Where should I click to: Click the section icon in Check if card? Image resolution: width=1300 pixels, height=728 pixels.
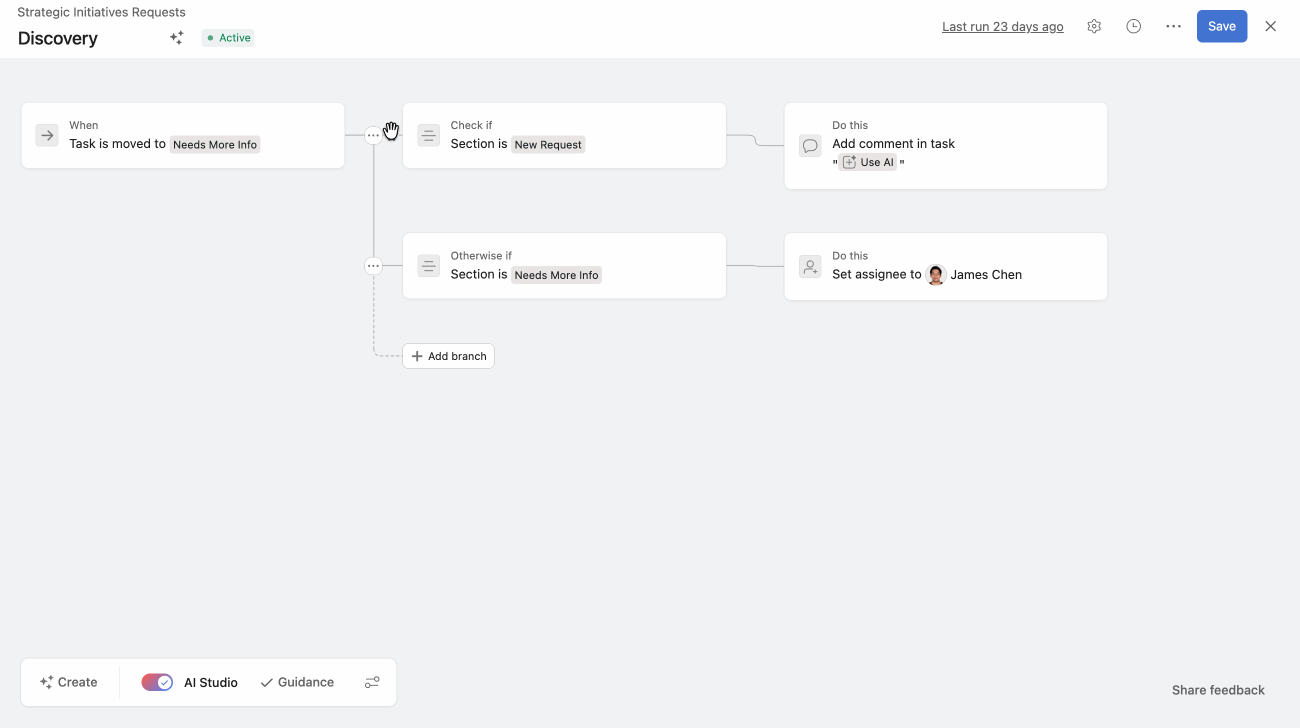pyautogui.click(x=428, y=135)
